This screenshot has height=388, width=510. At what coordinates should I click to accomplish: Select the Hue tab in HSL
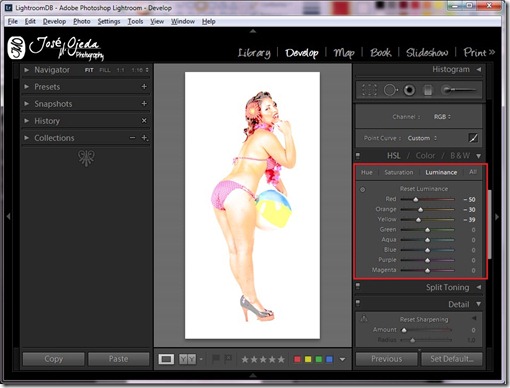pos(367,172)
